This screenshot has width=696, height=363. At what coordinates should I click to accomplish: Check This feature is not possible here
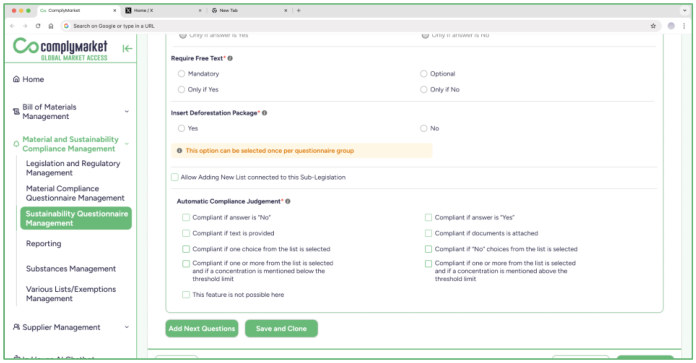[x=186, y=295]
